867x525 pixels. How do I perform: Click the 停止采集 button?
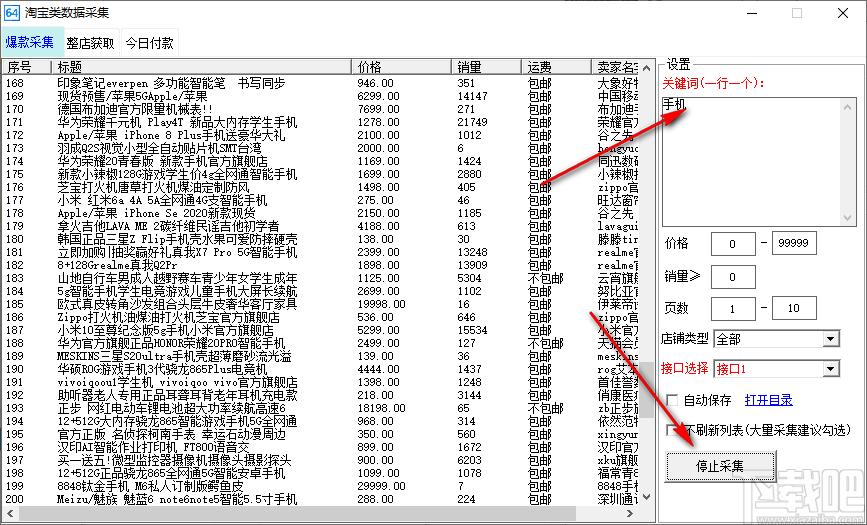pos(720,466)
